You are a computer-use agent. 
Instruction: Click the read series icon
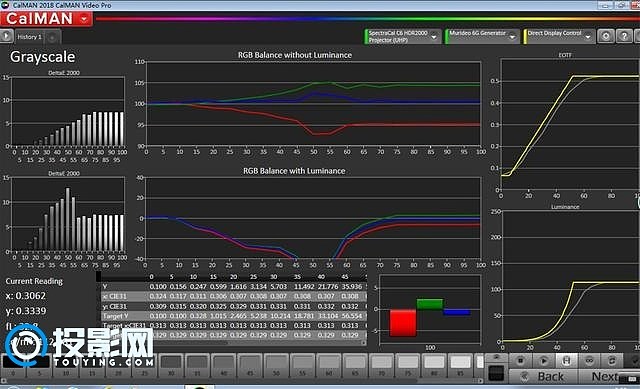click(x=566, y=361)
